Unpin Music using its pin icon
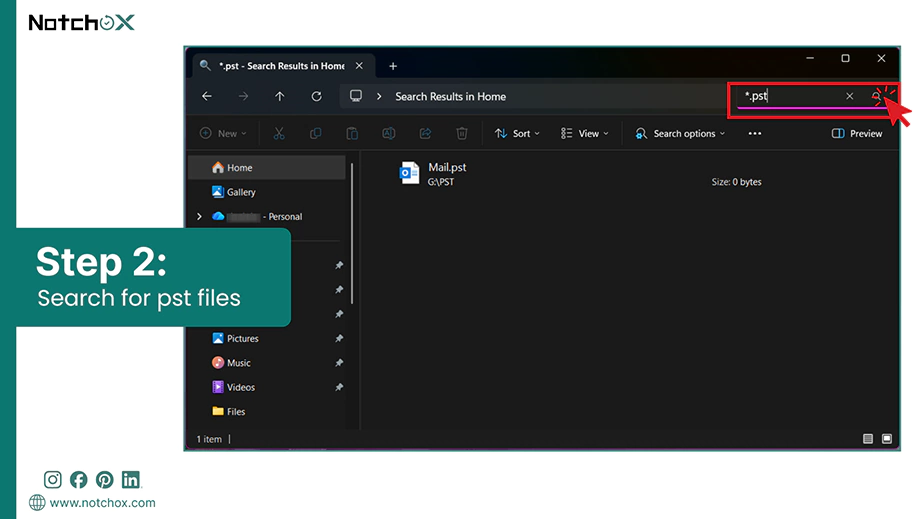This screenshot has height=519, width=922. point(339,363)
